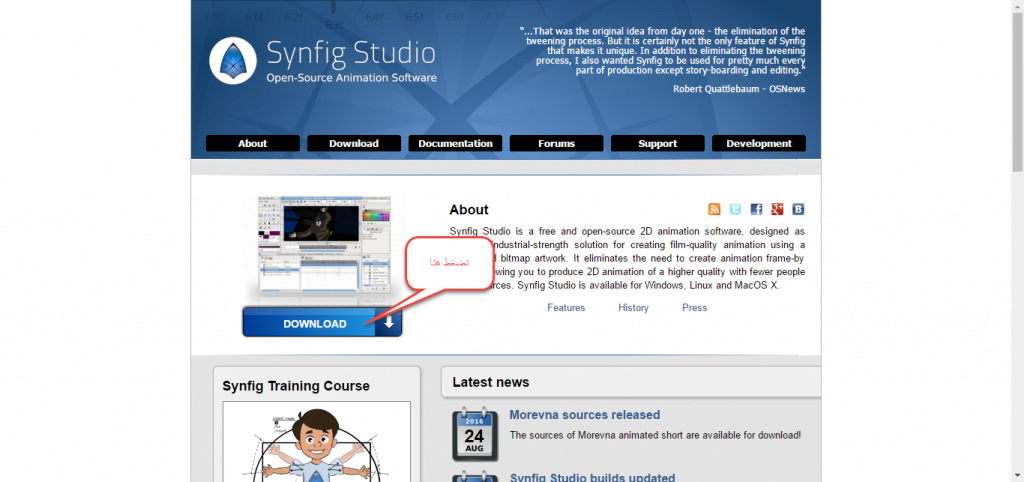The image size is (1024, 482).
Task: Click the Synfig Studio title text
Action: click(x=351, y=54)
